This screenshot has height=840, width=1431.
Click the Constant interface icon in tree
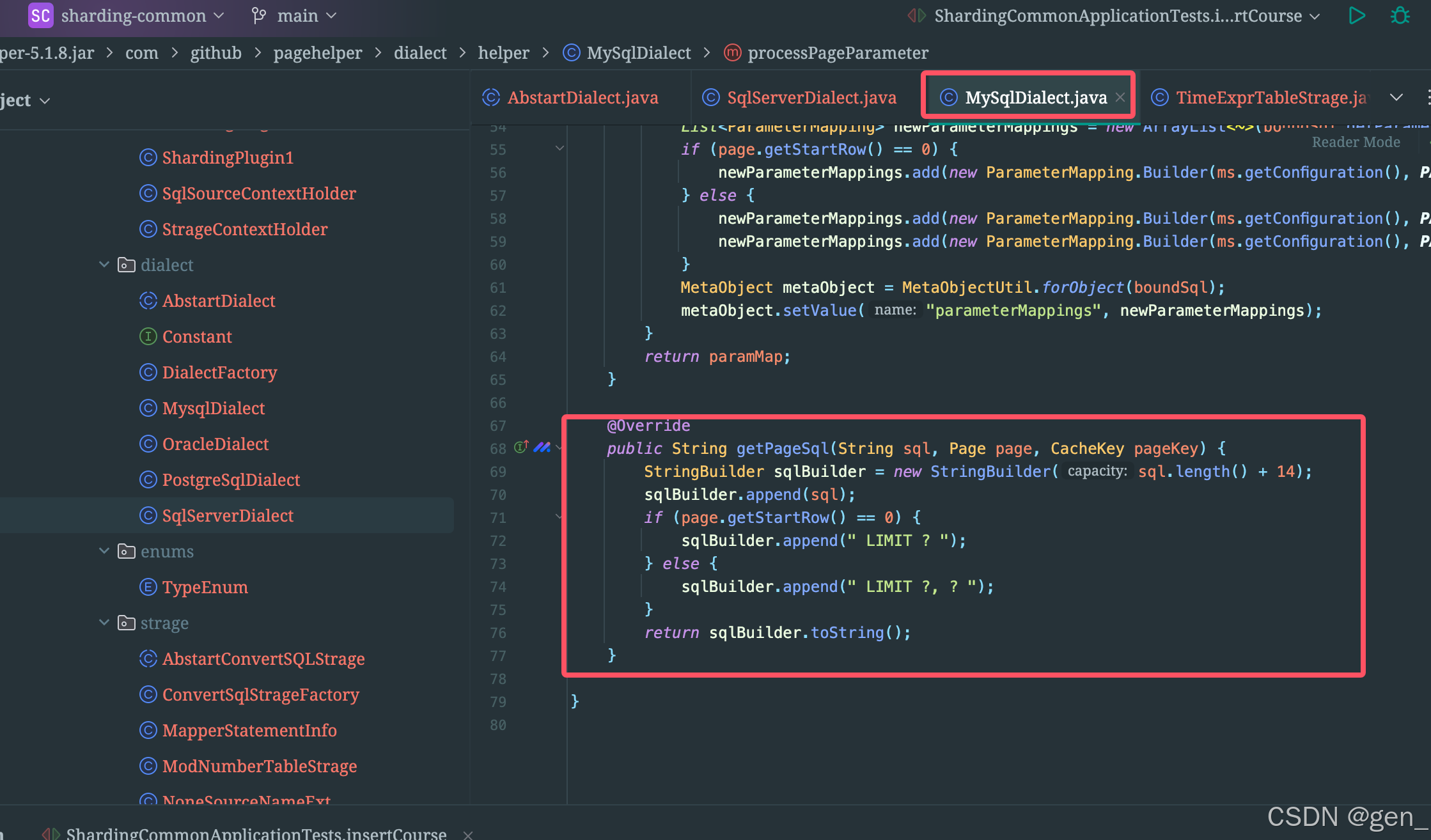148,336
